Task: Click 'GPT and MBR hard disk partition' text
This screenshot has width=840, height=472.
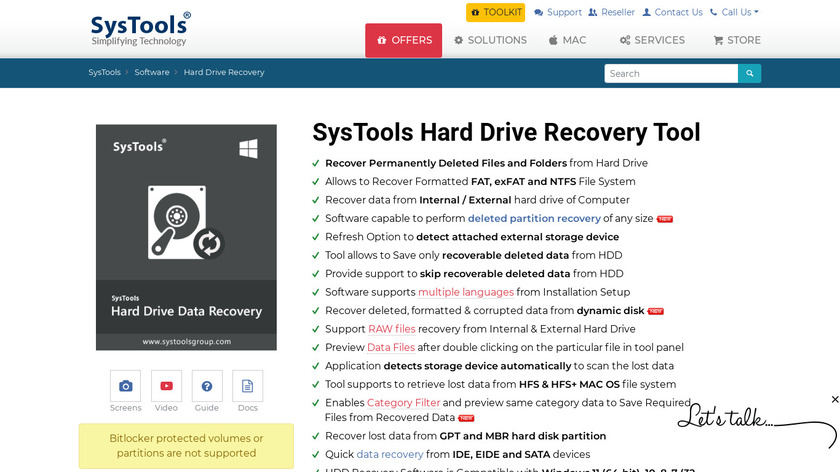Action: (x=522, y=436)
